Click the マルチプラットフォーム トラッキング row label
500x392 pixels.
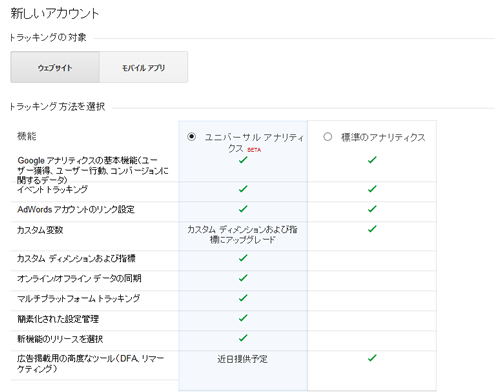click(79, 298)
